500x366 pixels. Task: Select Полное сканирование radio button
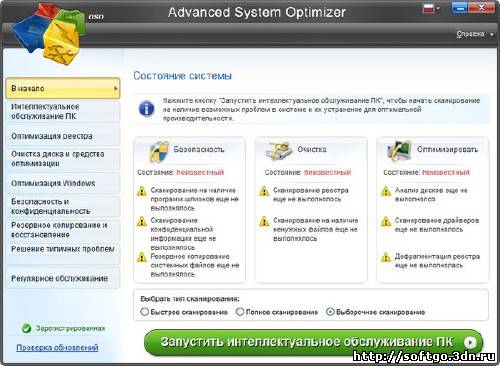pyautogui.click(x=240, y=312)
